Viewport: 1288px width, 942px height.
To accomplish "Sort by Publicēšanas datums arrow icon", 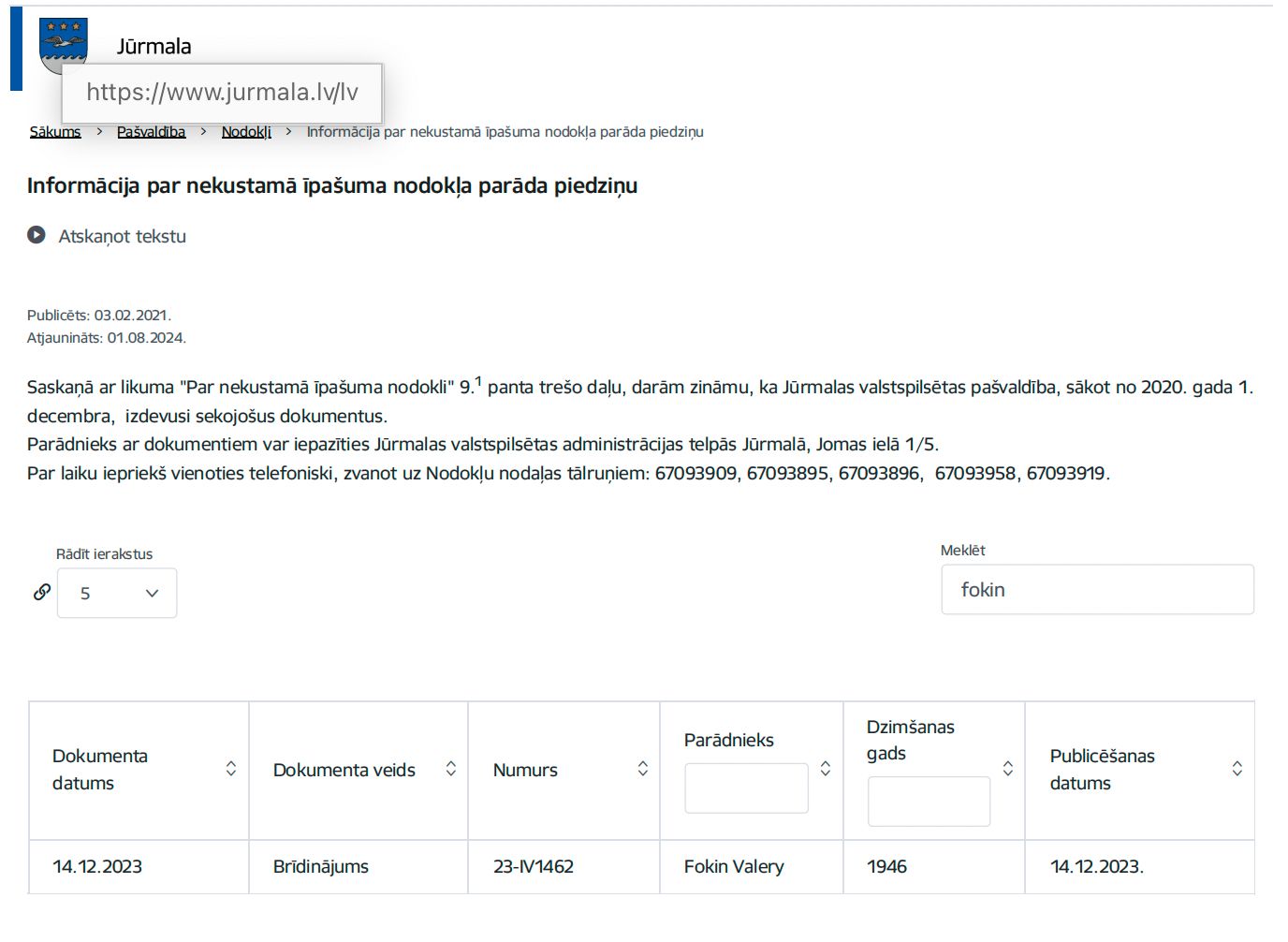I will 1237,769.
